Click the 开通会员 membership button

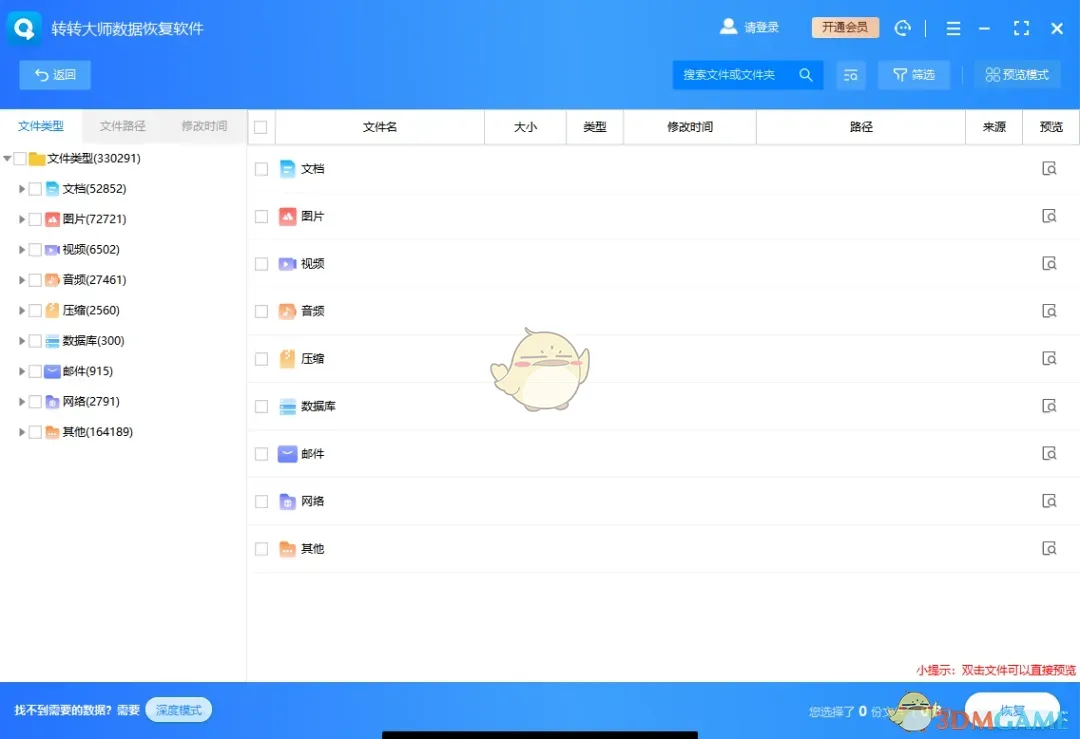pyautogui.click(x=844, y=27)
